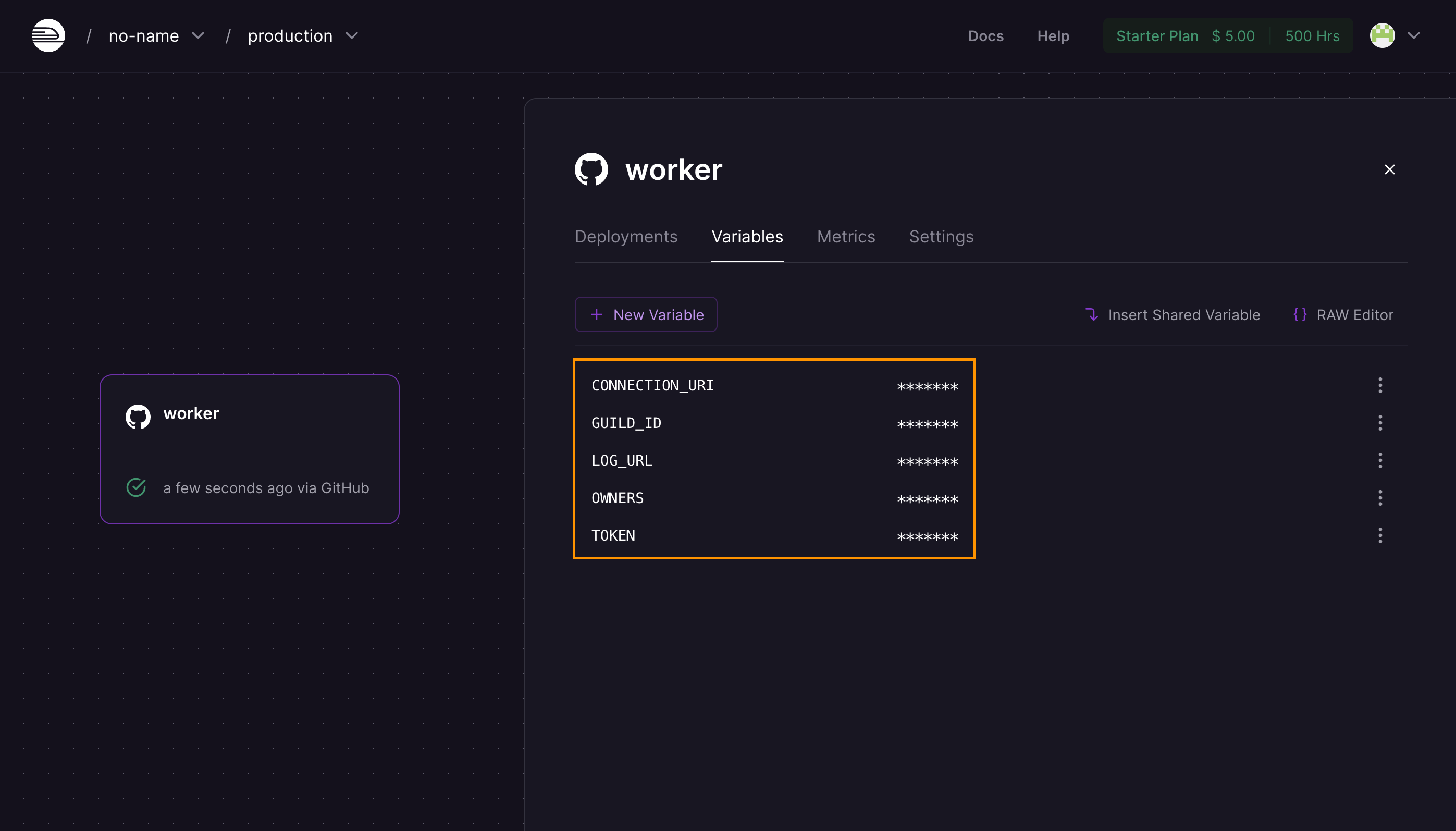
Task: Click the GitHub icon on the worker service card
Action: pos(137,416)
